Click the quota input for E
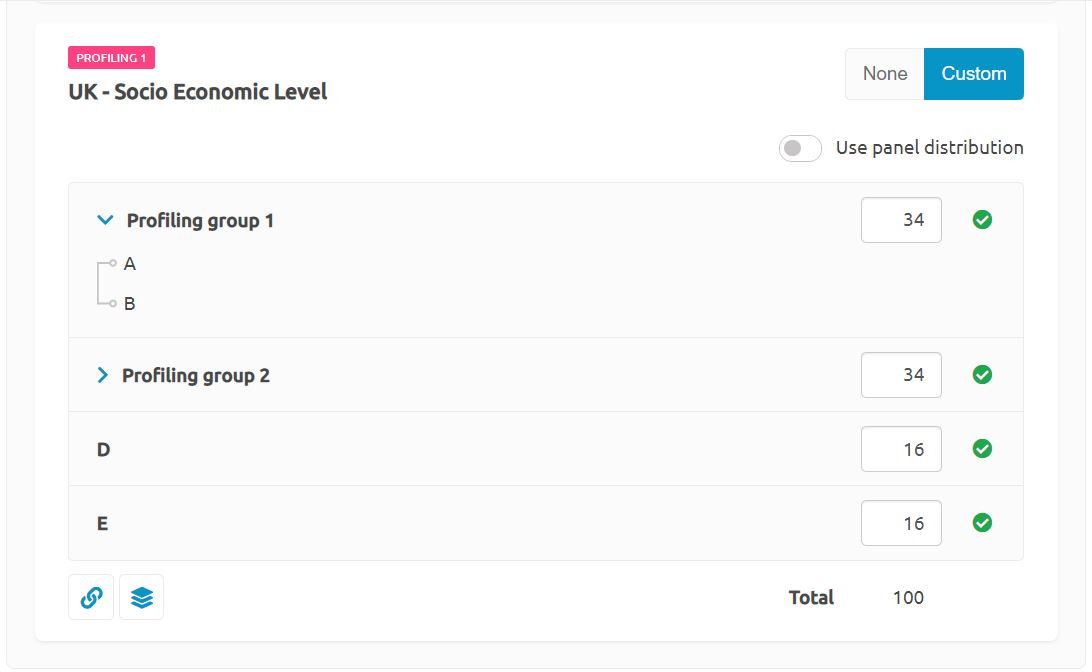 point(900,523)
